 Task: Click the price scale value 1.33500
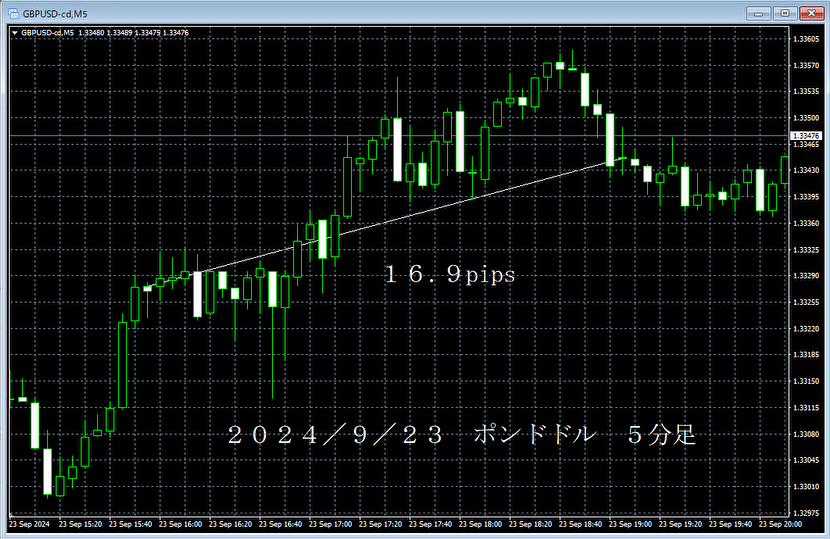[806, 118]
